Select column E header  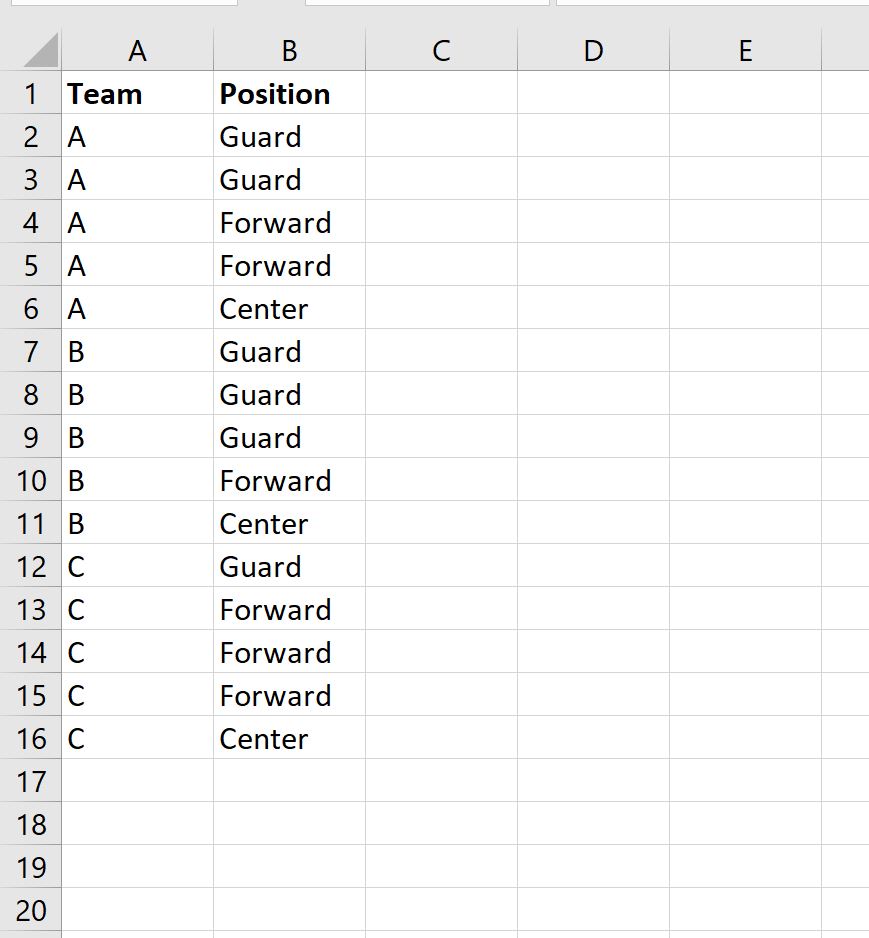(x=745, y=50)
